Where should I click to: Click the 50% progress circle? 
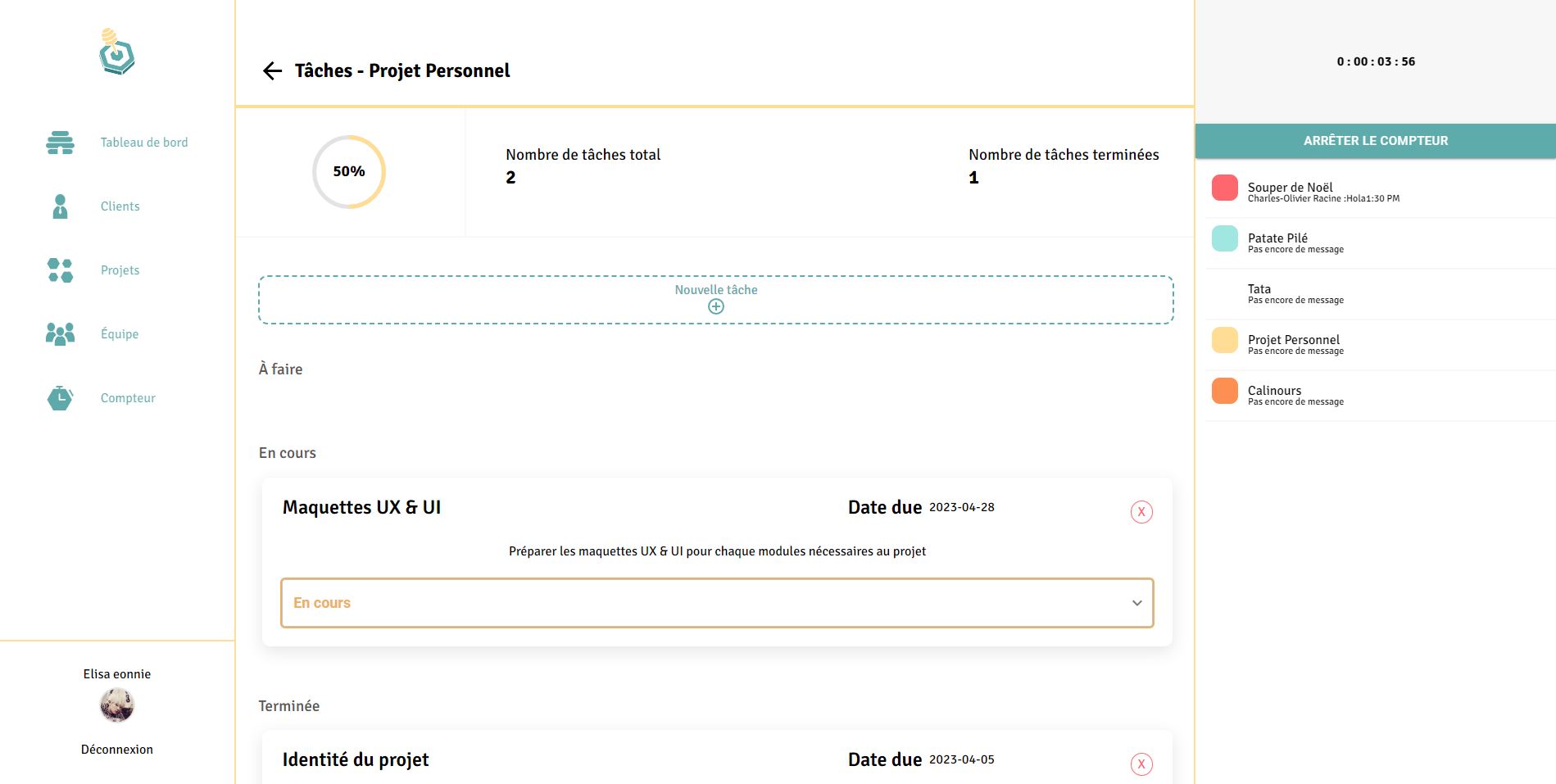(x=349, y=172)
